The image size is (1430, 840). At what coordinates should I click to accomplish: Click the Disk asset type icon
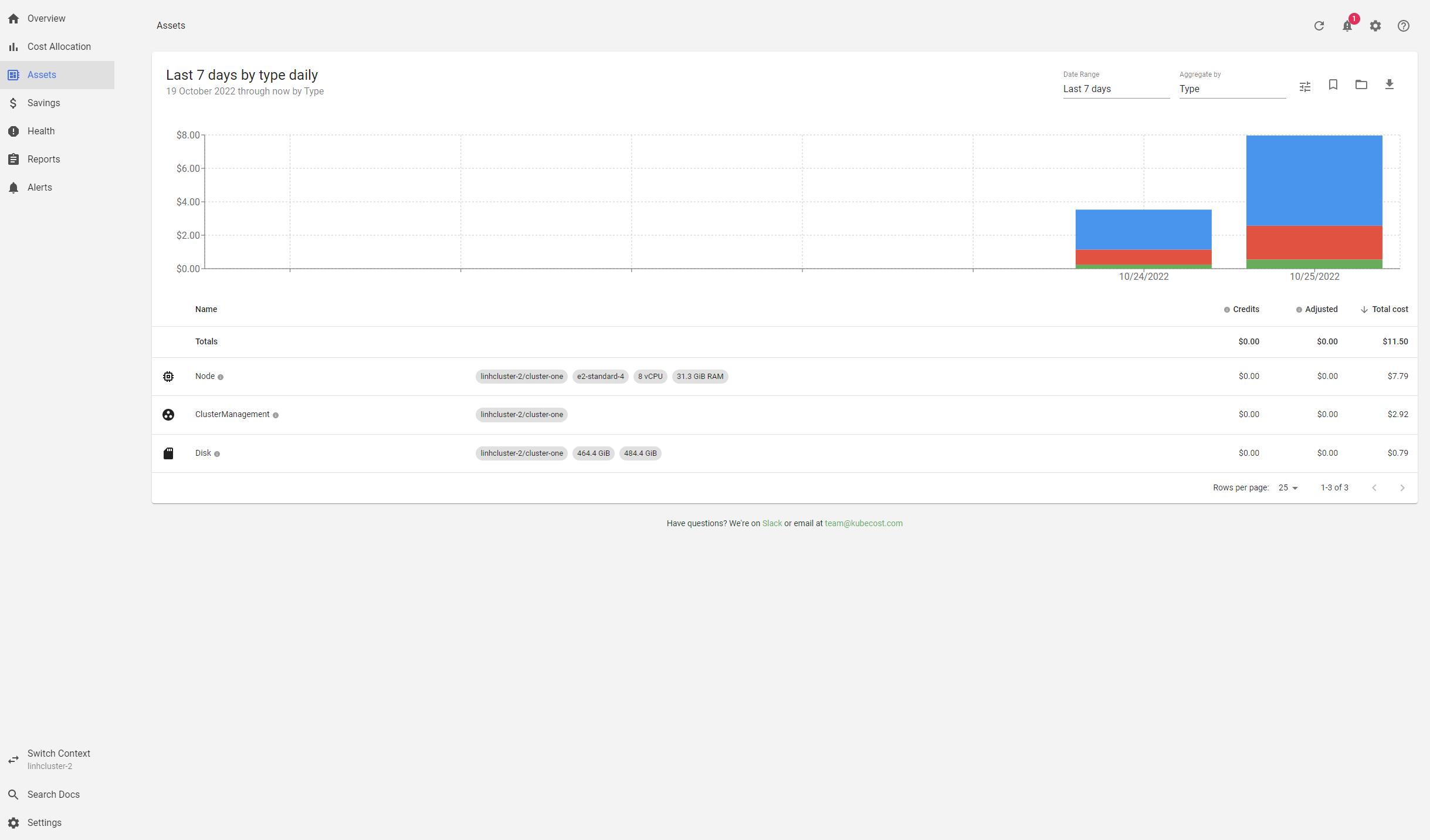(x=169, y=453)
